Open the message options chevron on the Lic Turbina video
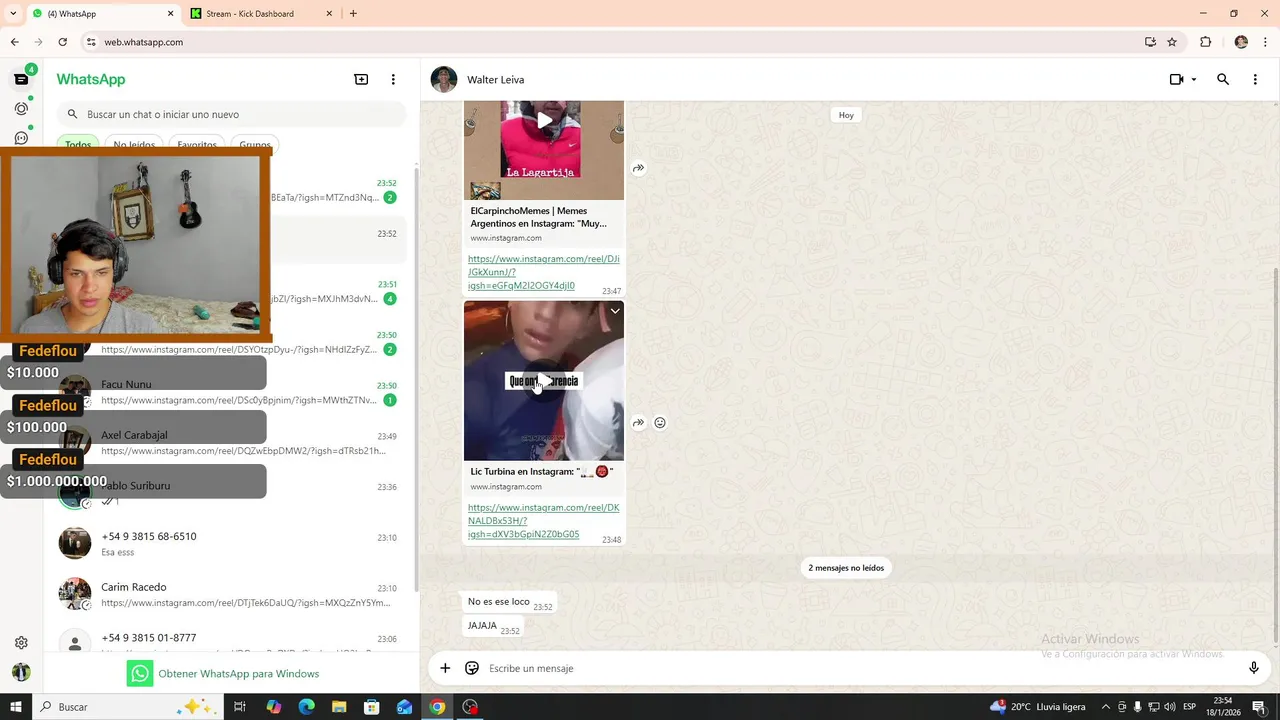This screenshot has width=1280, height=720. tap(615, 311)
